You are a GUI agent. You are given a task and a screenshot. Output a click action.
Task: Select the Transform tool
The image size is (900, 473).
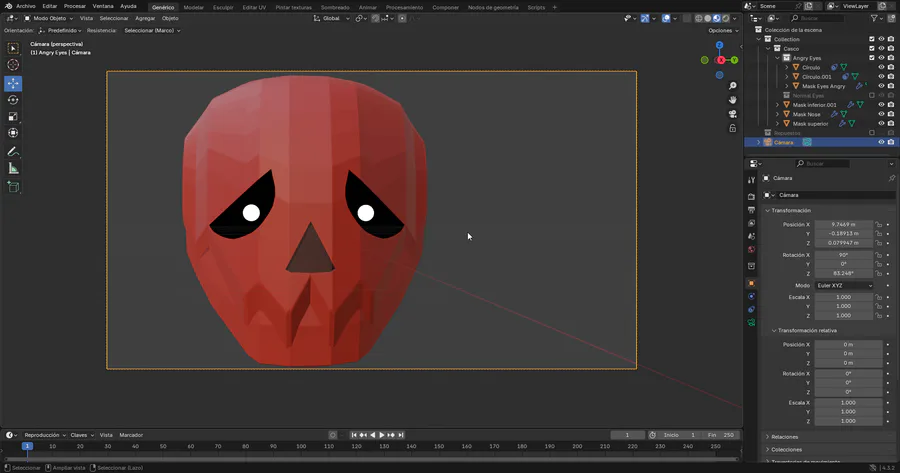(x=13, y=133)
